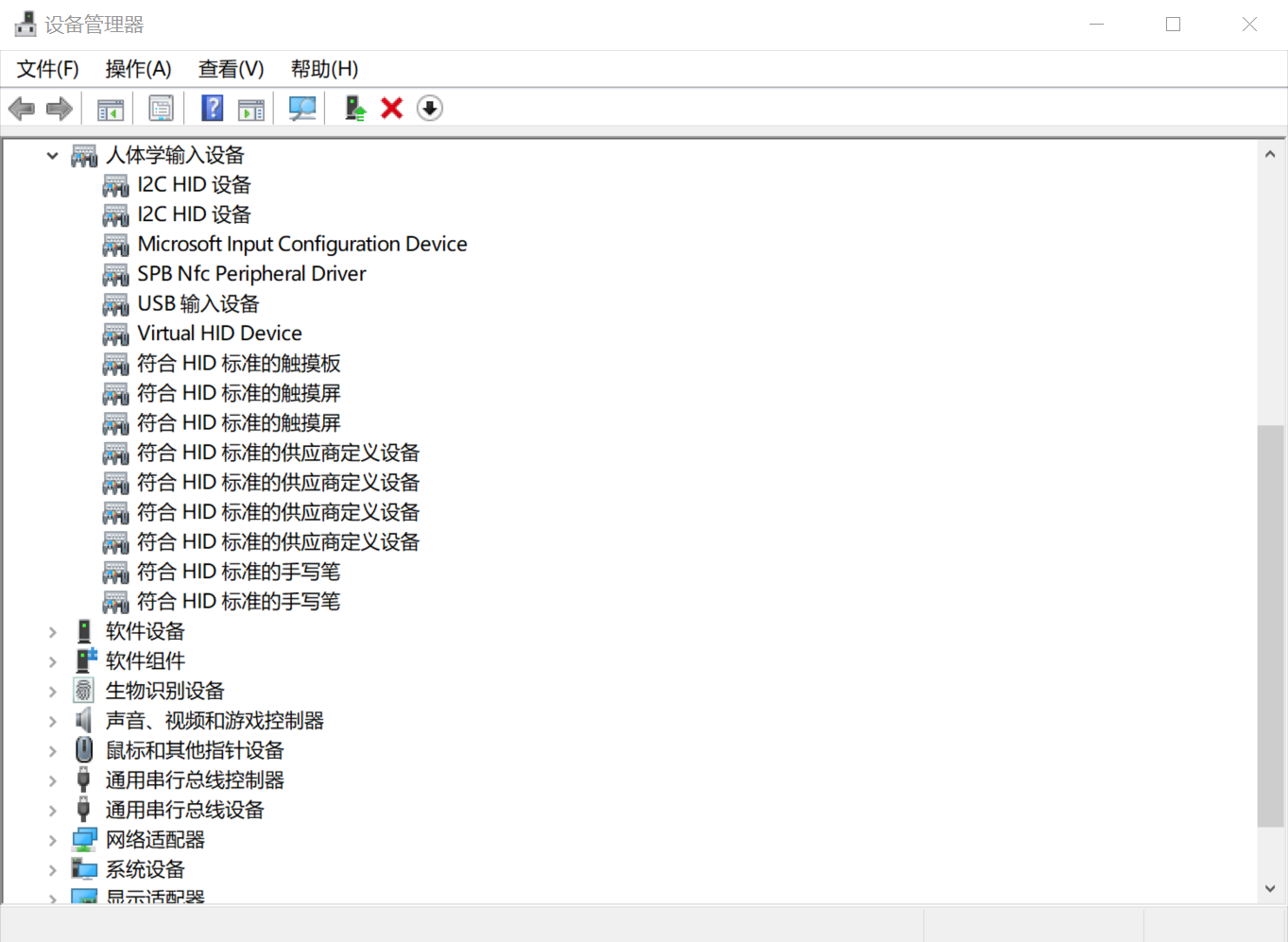
Task: Click the Update driver toolbar icon
Action: click(355, 109)
